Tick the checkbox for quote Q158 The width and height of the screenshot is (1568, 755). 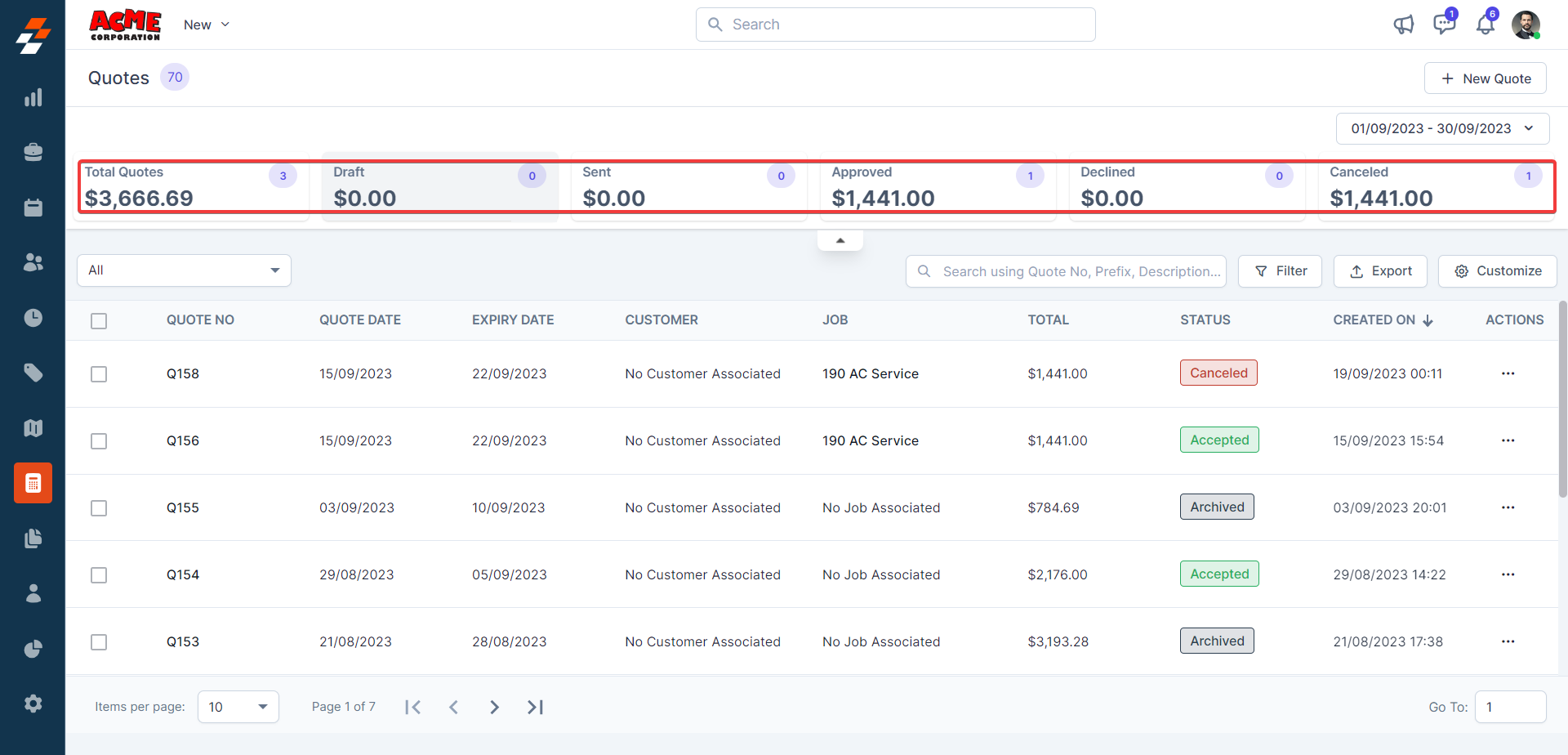[x=99, y=374]
